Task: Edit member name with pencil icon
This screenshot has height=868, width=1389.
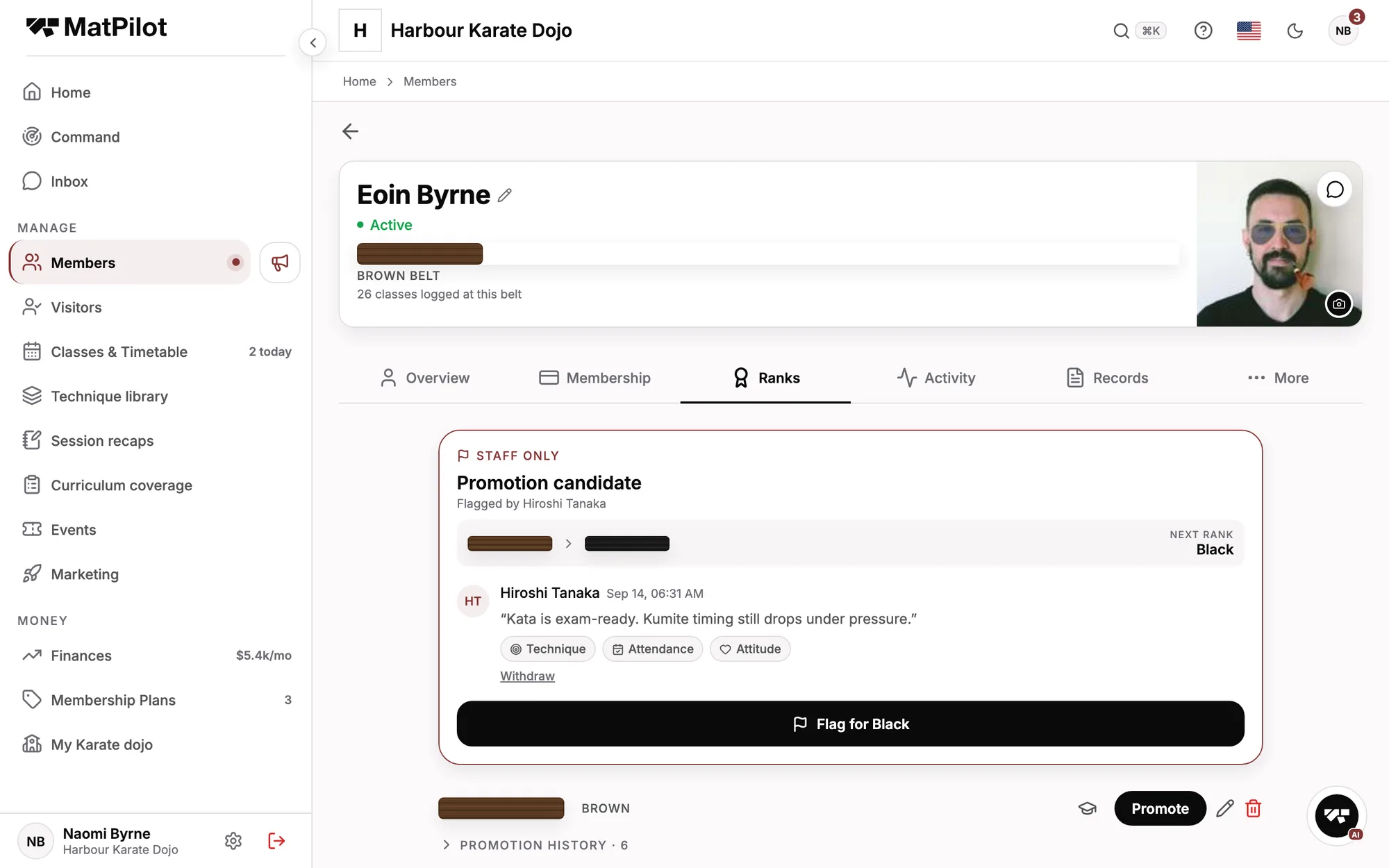Action: tap(505, 195)
